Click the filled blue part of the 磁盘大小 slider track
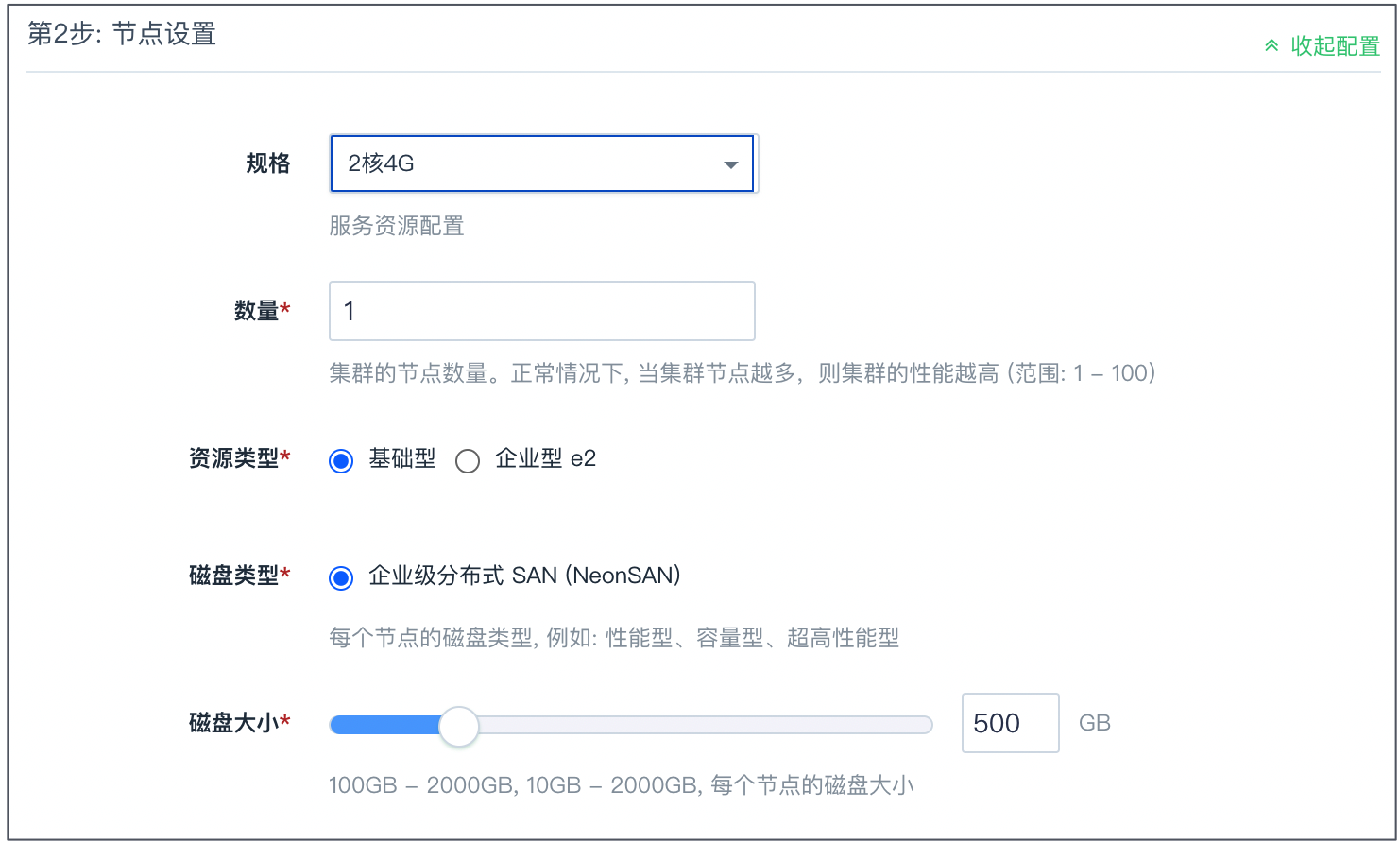 click(384, 725)
